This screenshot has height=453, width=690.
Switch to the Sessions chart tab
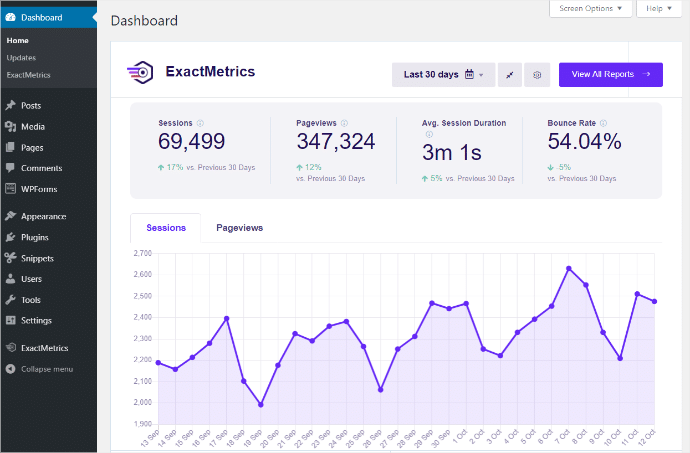pyautogui.click(x=166, y=228)
